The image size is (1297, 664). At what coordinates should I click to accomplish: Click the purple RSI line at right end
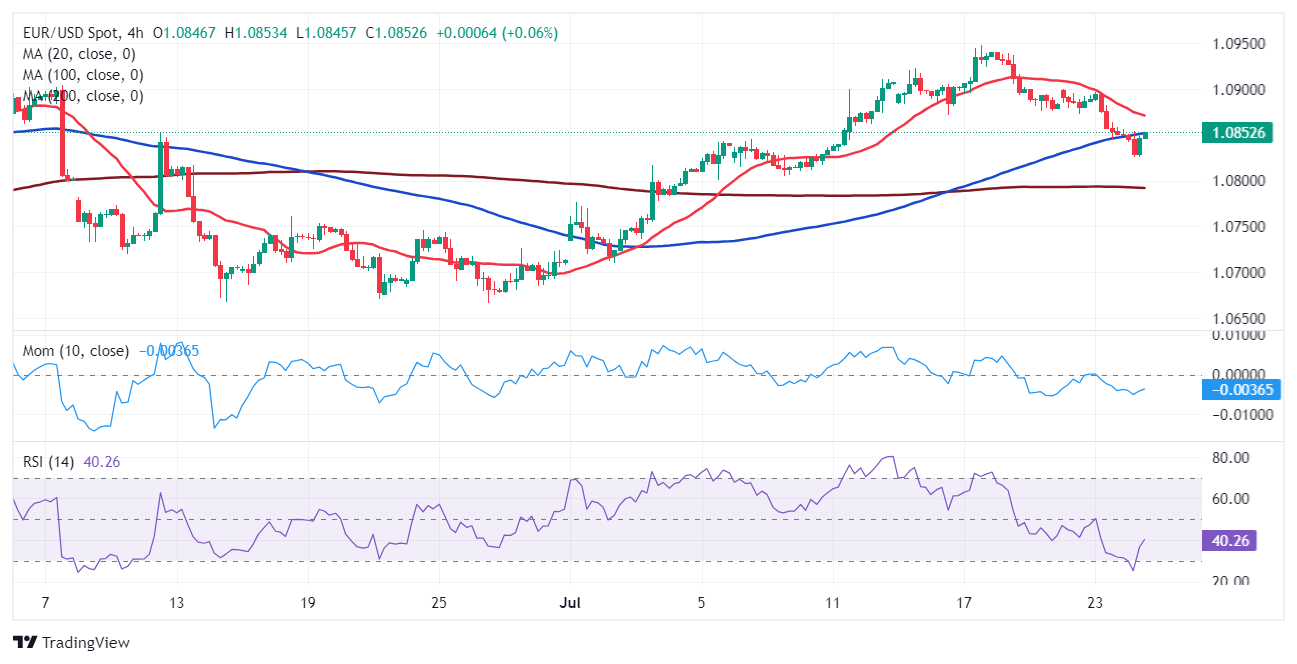tap(1143, 541)
